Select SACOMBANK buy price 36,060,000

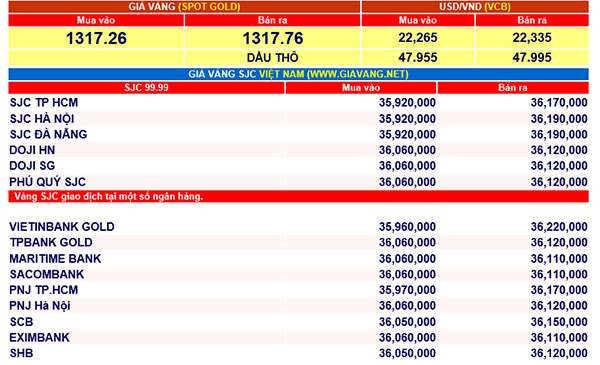[407, 275]
